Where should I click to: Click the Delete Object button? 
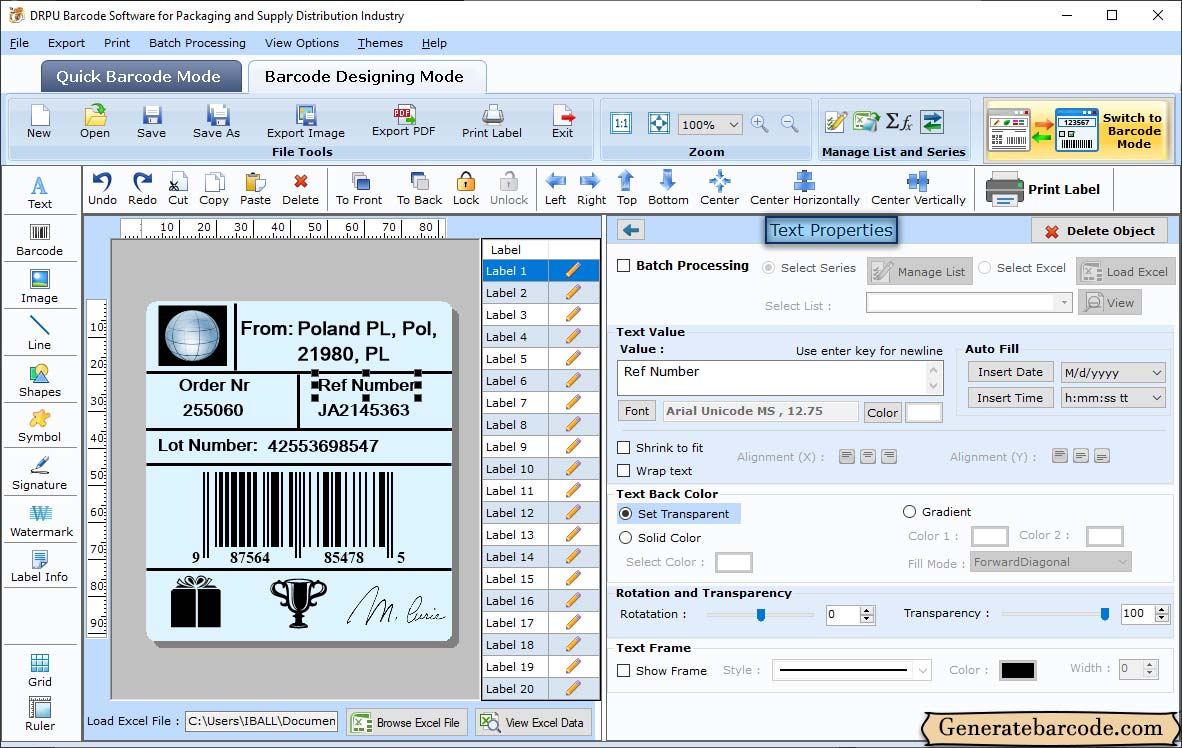[1099, 231]
